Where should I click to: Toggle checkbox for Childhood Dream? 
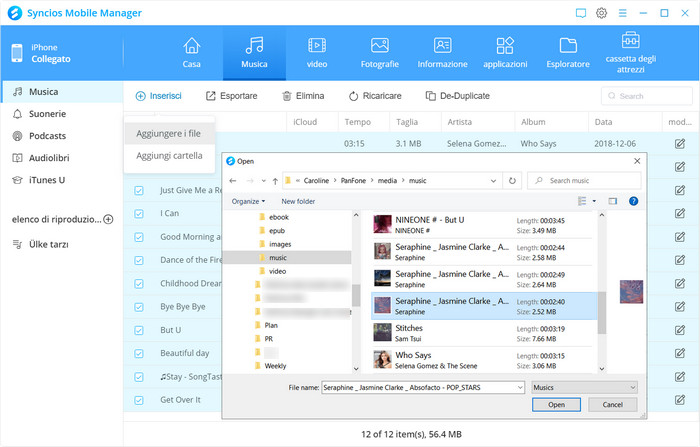click(139, 284)
